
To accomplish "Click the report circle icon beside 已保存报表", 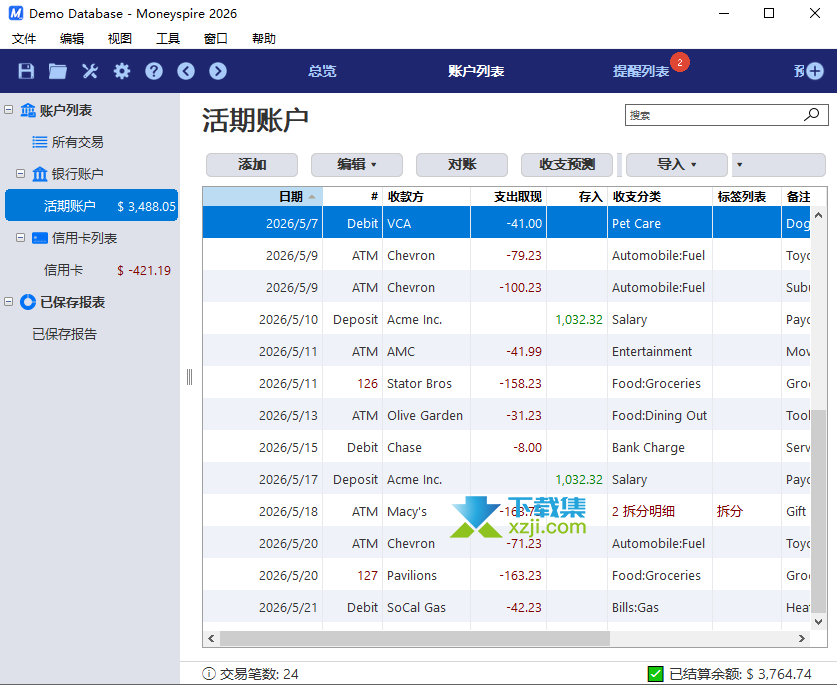I will (x=28, y=302).
